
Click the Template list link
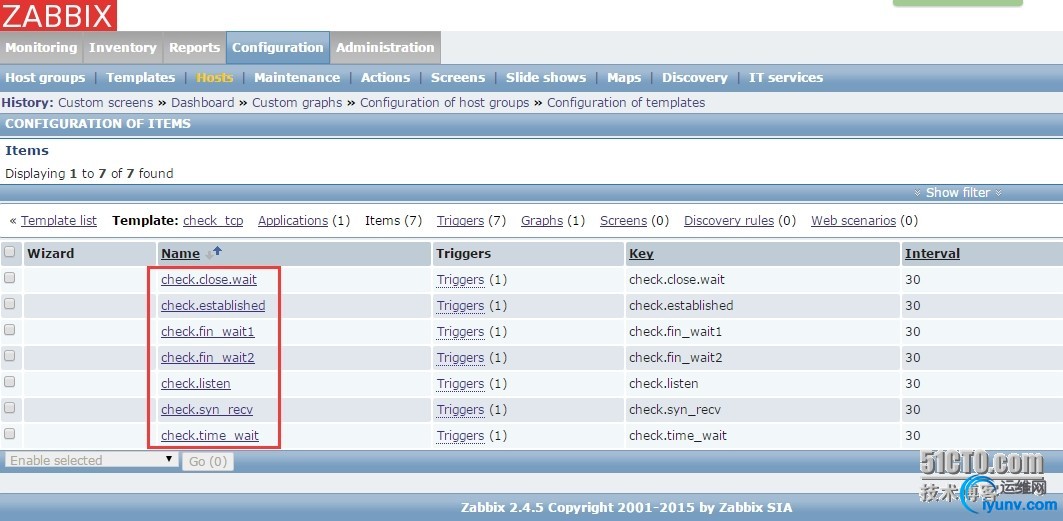click(59, 220)
